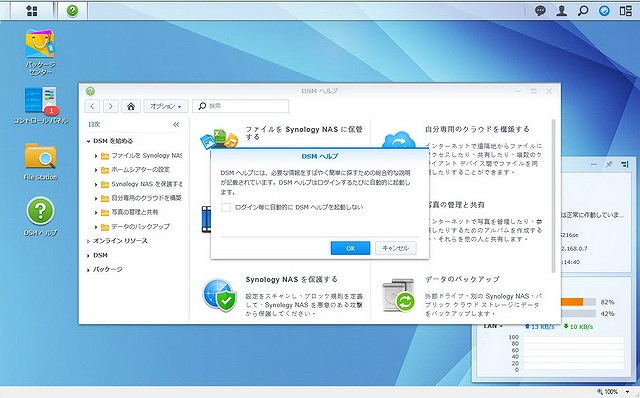Expand '写真の管理と共有' tree folder
Image resolution: width=640 pixels, height=398 pixels.
[96, 213]
